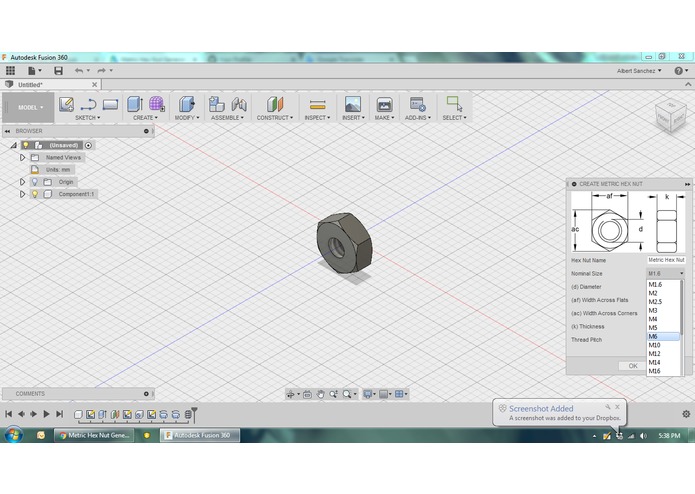
Task: Select the Press Pull modify icon
Action: click(187, 105)
